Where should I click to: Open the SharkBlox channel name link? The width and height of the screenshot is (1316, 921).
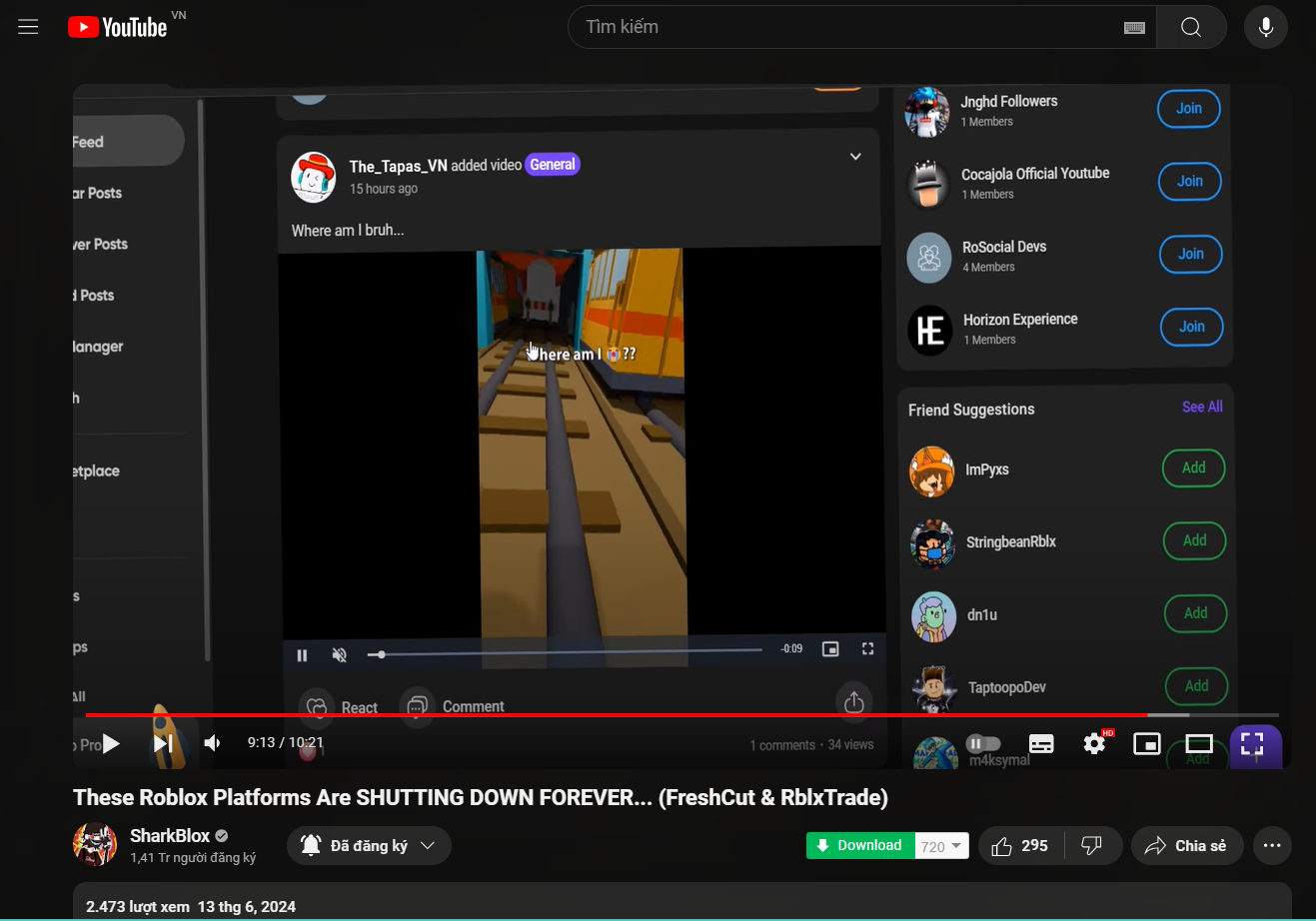[170, 835]
